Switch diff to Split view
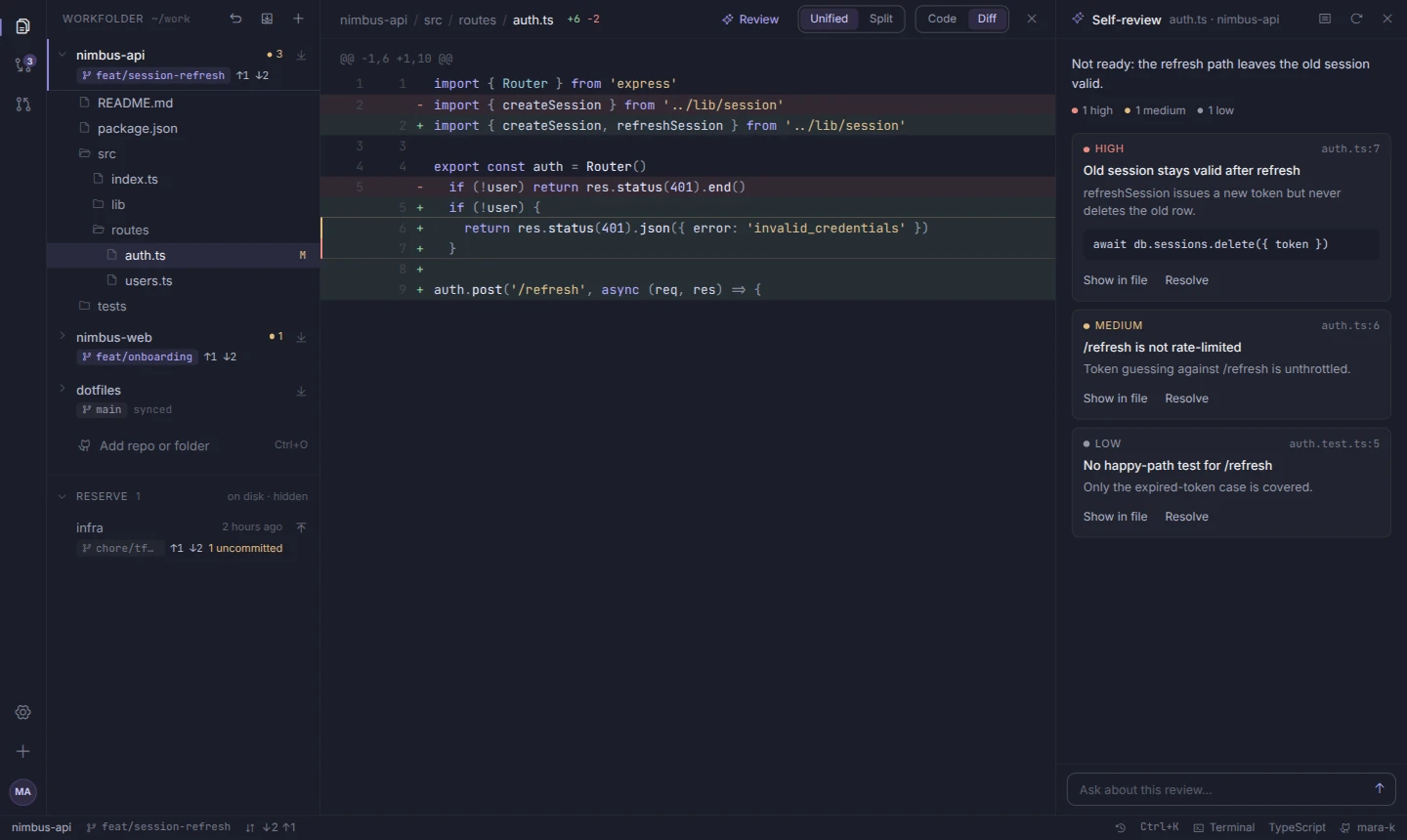1407x840 pixels. pos(881,19)
